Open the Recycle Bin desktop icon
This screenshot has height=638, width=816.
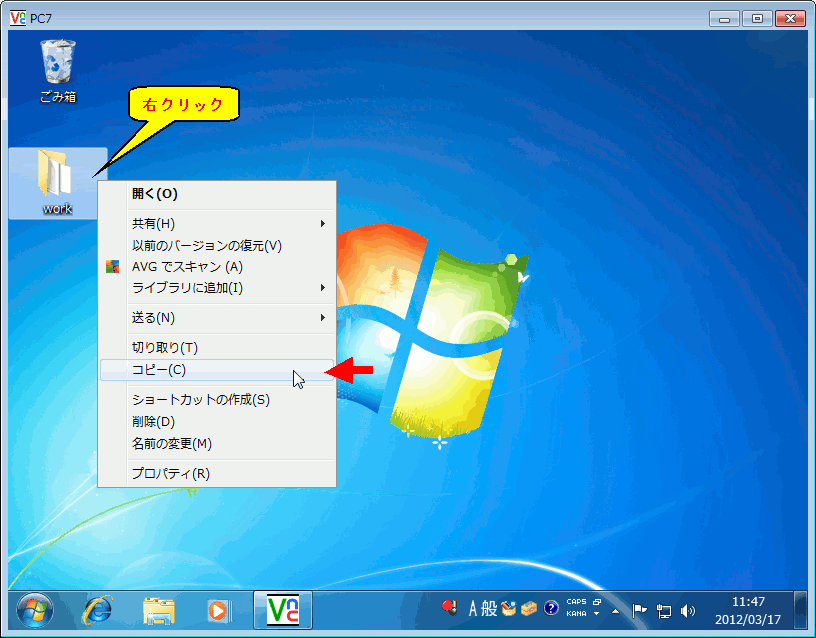click(x=58, y=66)
